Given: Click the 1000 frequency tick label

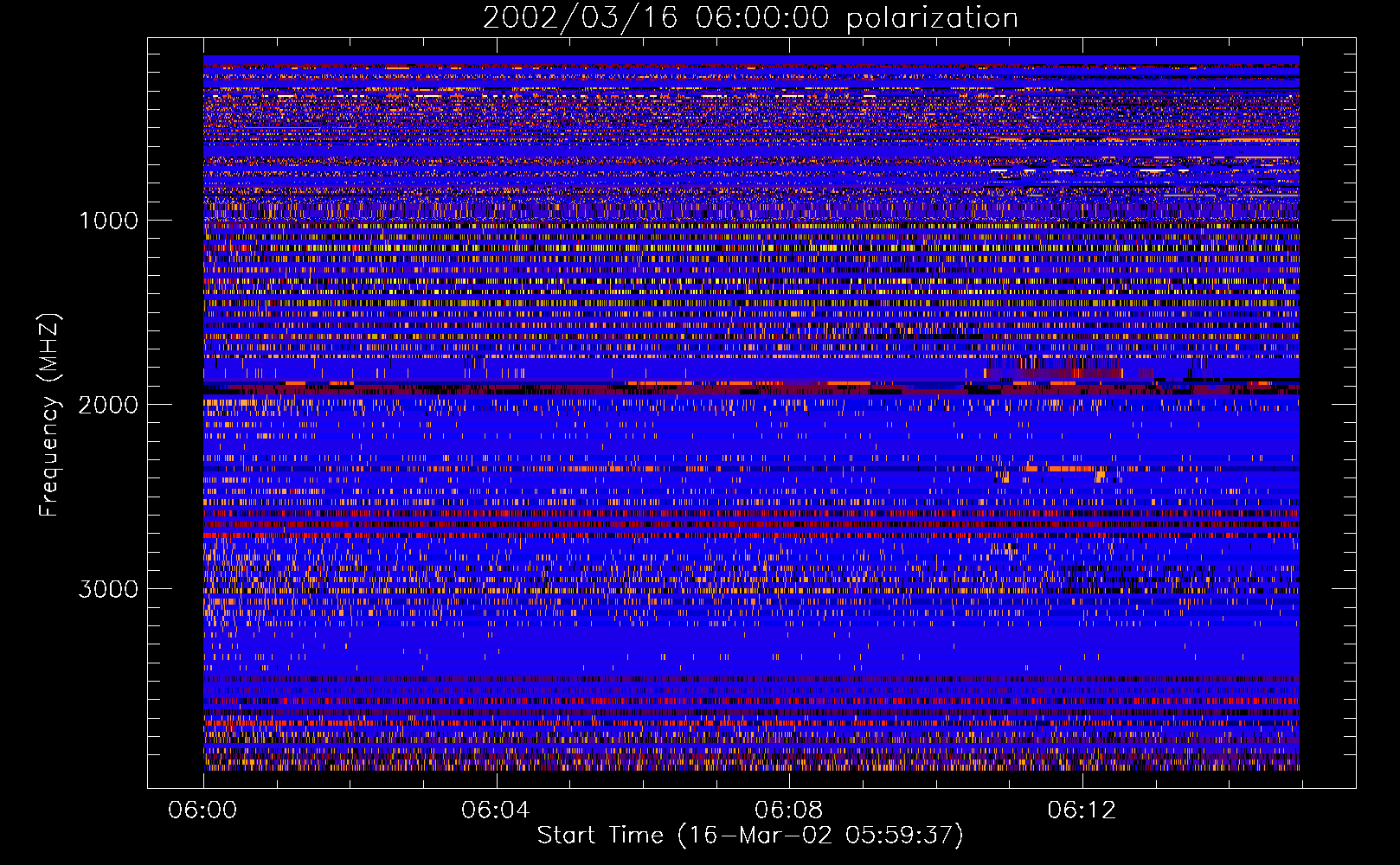Looking at the screenshot, I should [x=108, y=221].
